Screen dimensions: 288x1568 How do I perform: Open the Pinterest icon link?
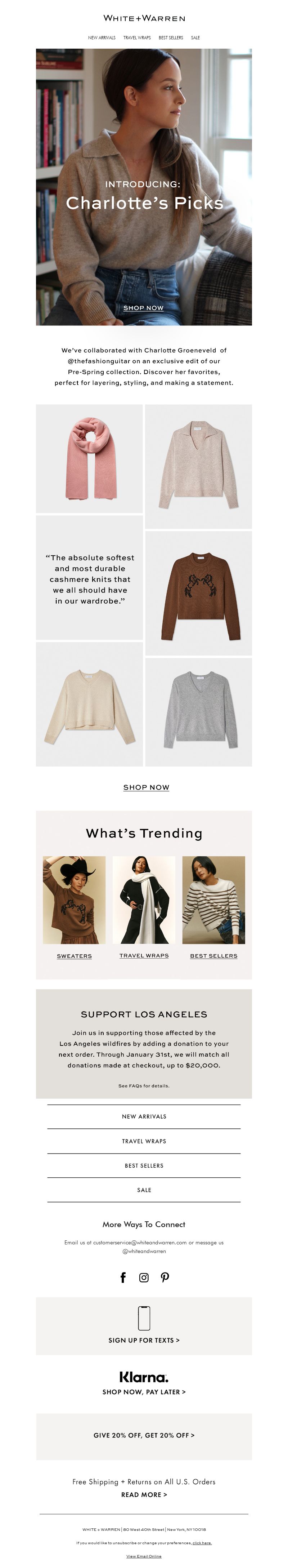click(165, 1278)
